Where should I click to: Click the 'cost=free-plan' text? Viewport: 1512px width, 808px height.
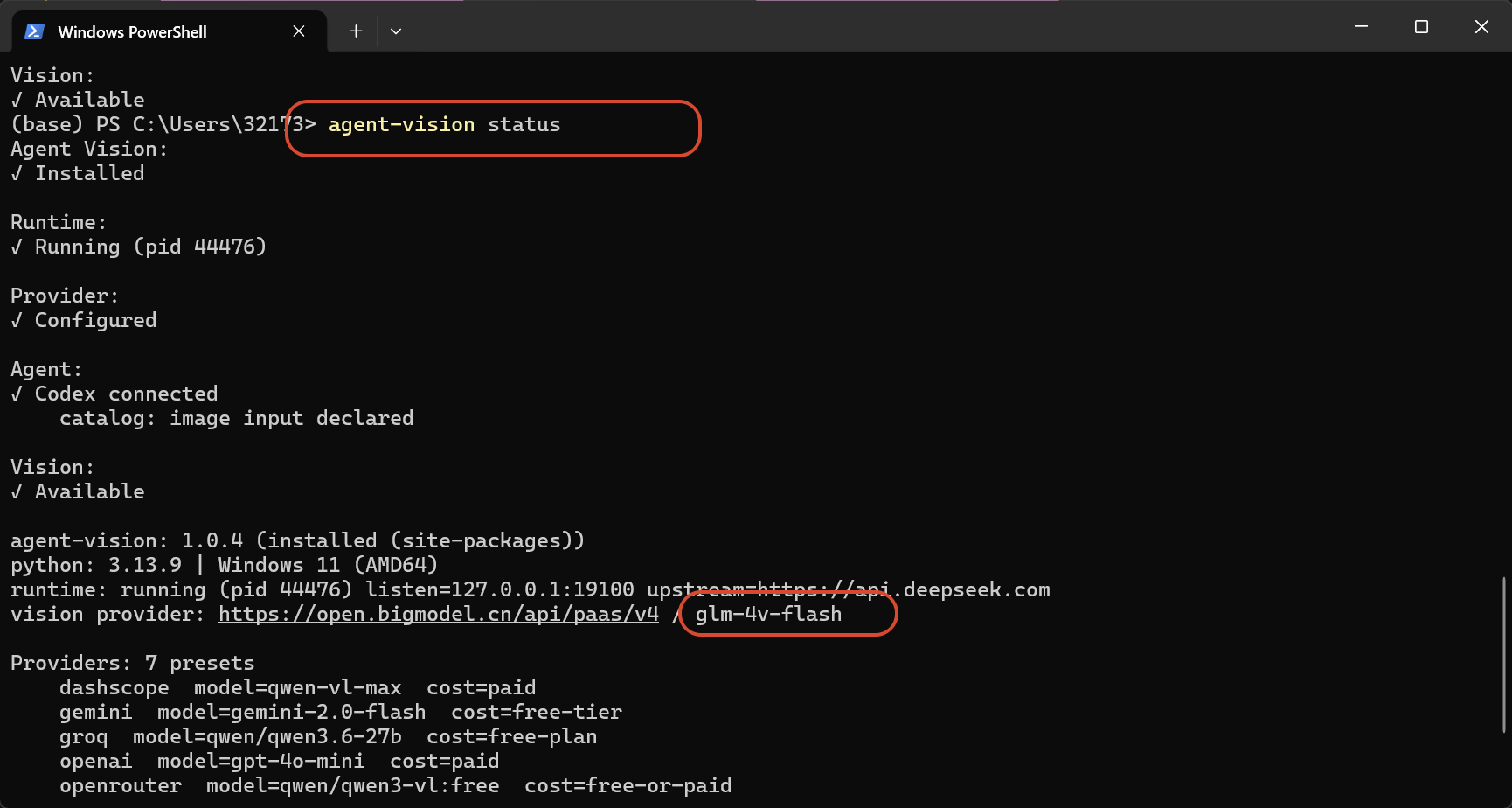512,737
